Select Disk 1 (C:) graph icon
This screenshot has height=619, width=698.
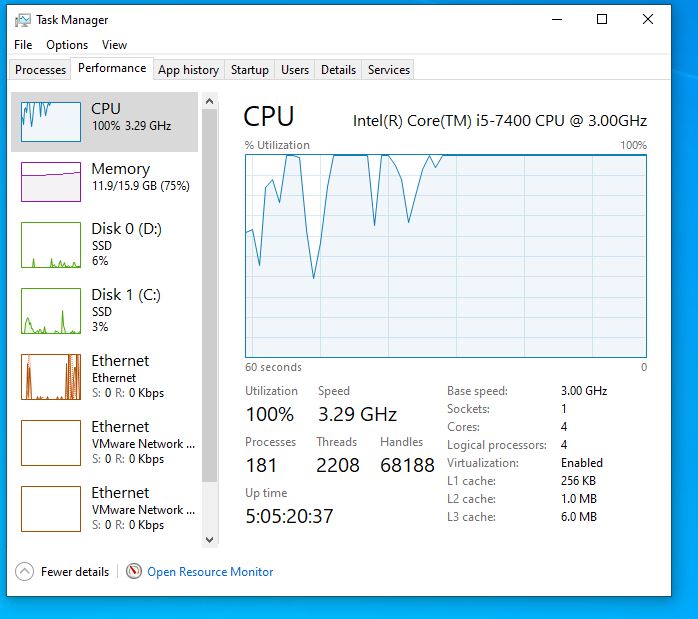tap(51, 311)
